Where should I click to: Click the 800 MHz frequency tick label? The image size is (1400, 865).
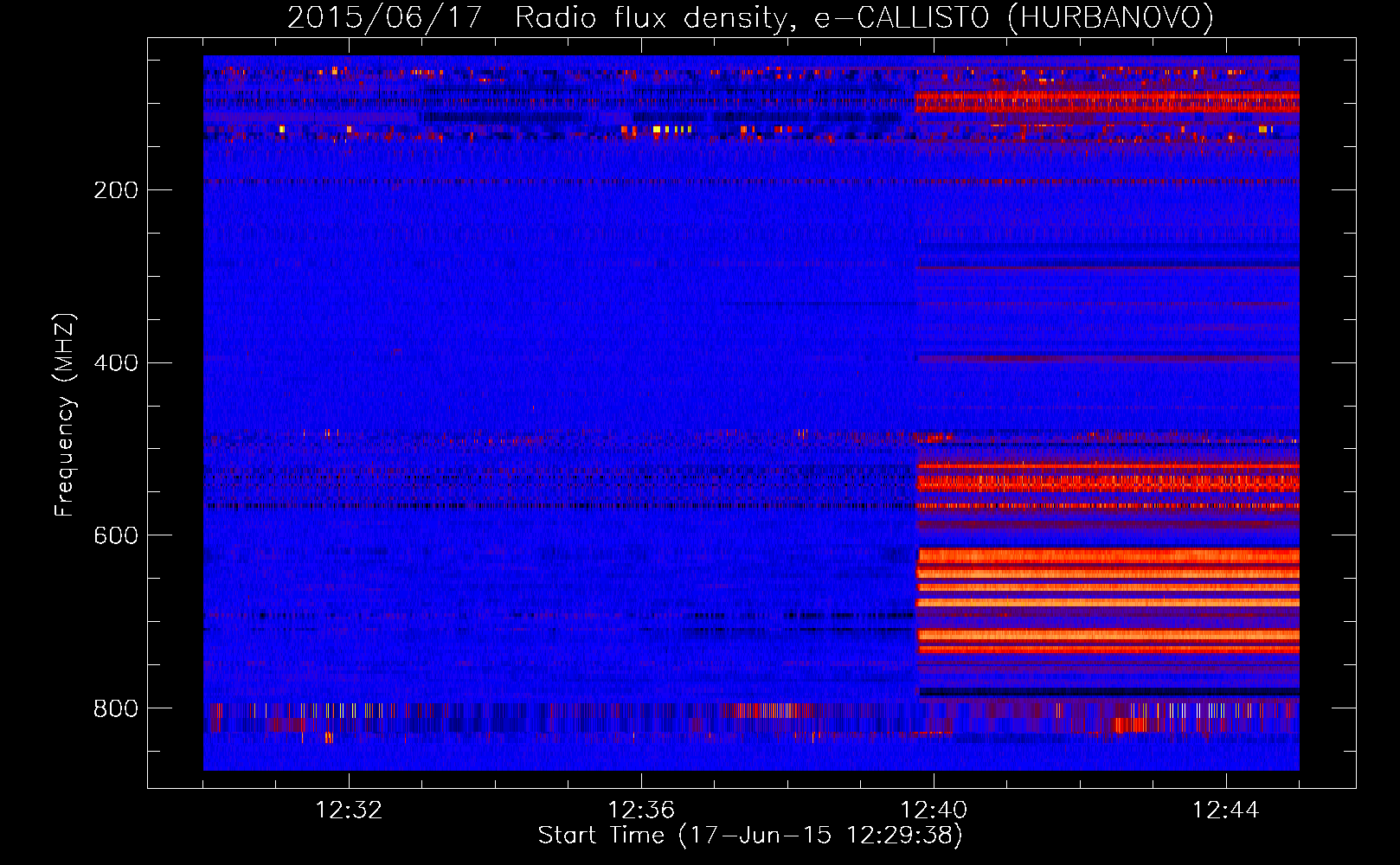click(116, 708)
